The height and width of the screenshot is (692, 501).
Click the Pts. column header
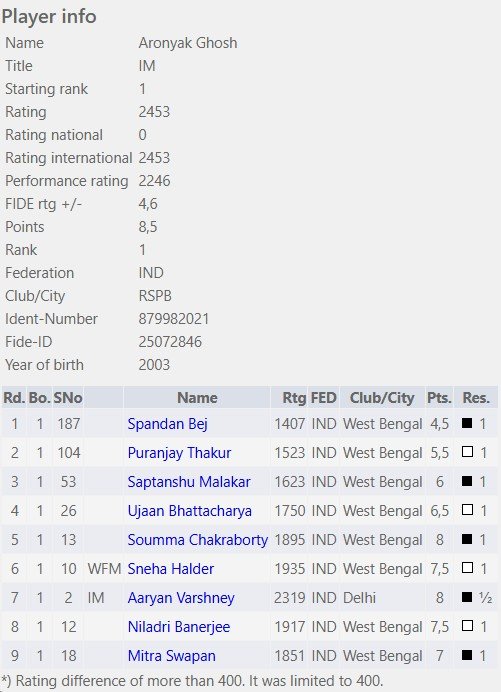click(x=439, y=398)
